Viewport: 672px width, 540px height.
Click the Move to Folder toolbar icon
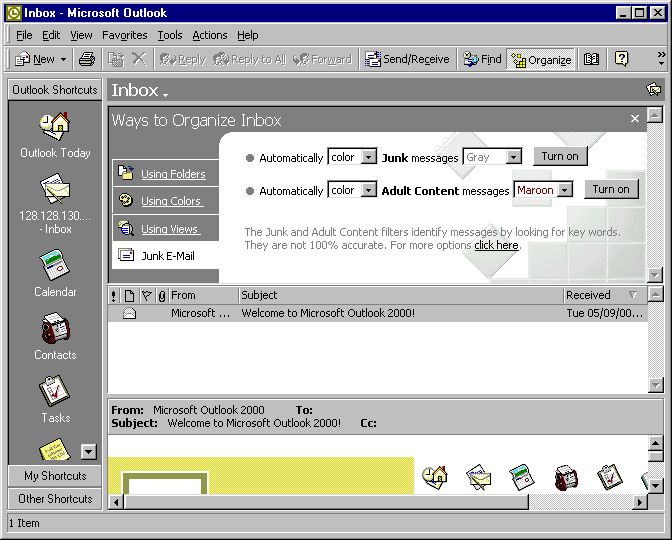coord(115,59)
